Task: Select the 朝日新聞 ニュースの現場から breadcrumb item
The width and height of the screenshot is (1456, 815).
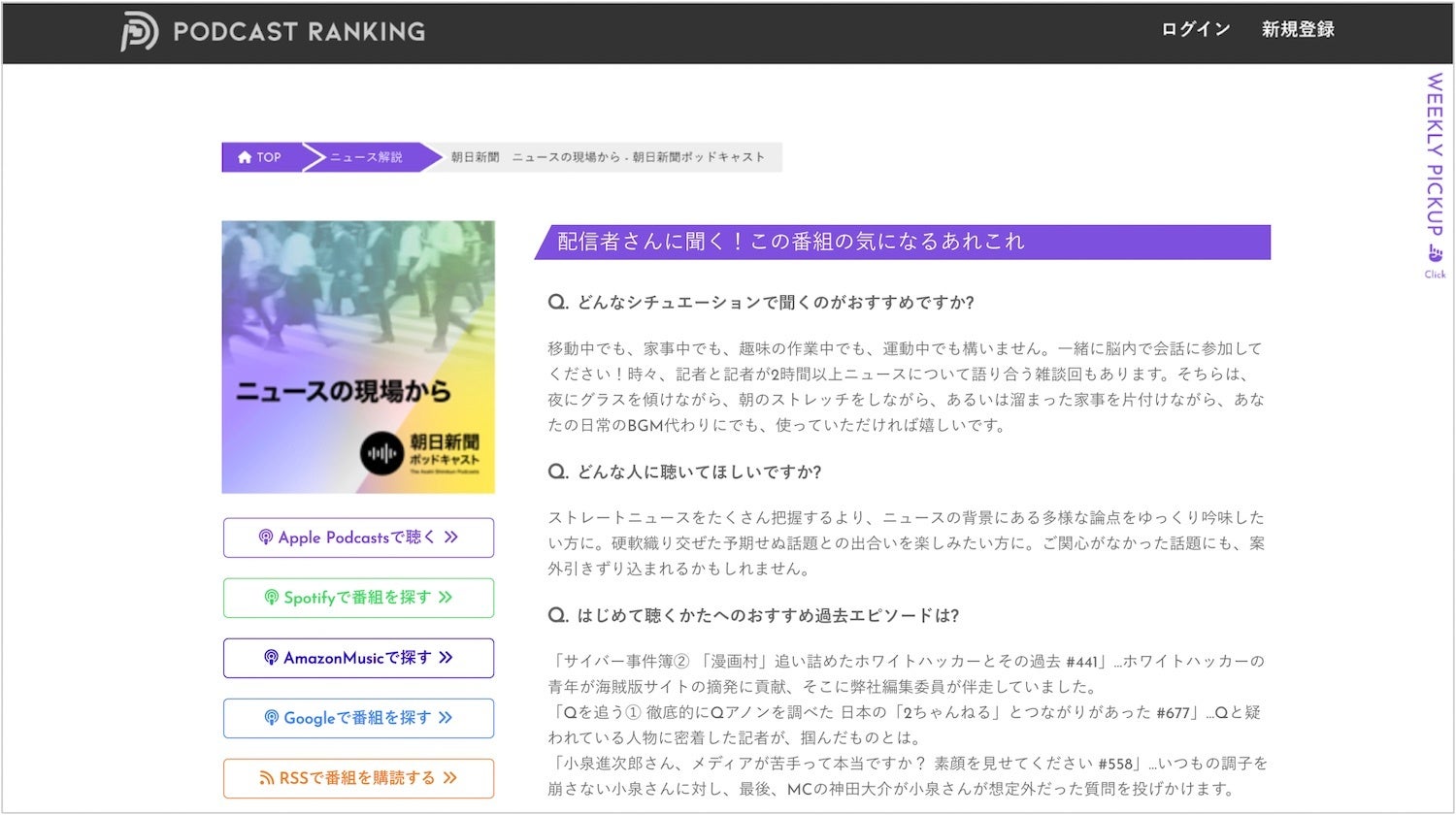Action: [x=608, y=157]
